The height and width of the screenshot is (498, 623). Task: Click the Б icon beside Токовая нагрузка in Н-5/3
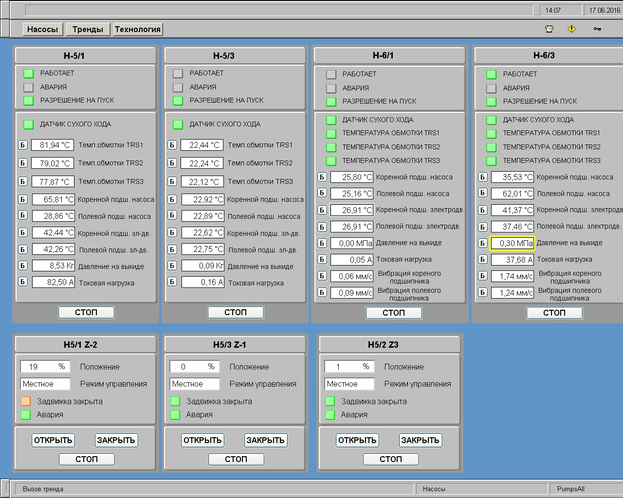[171, 282]
